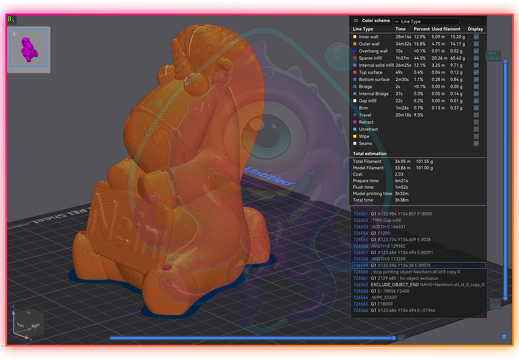Click the Display column header
This screenshot has height=360, width=519.
coord(475,29)
